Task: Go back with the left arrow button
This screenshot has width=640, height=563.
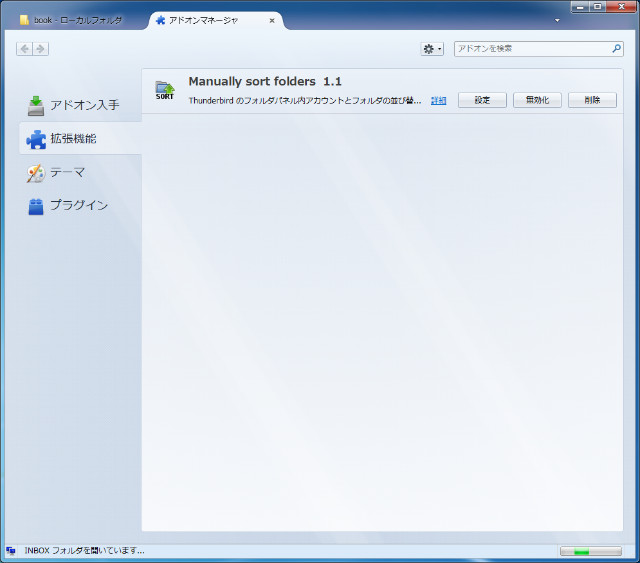Action: pyautogui.click(x=24, y=49)
